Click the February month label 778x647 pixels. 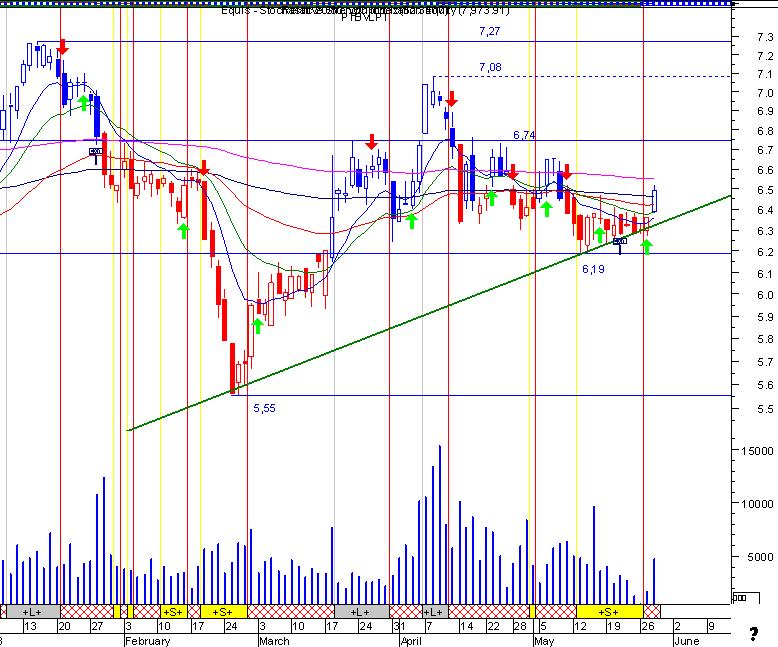148,641
